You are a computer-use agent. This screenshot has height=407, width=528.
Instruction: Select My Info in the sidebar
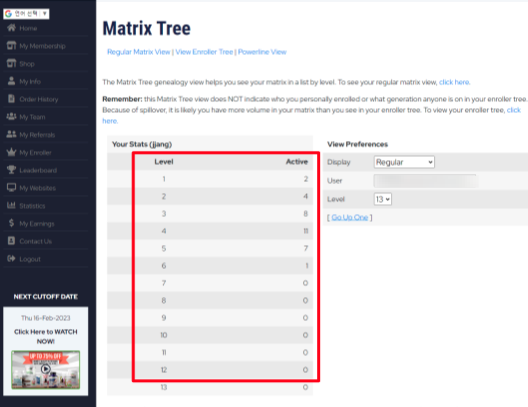click(30, 82)
